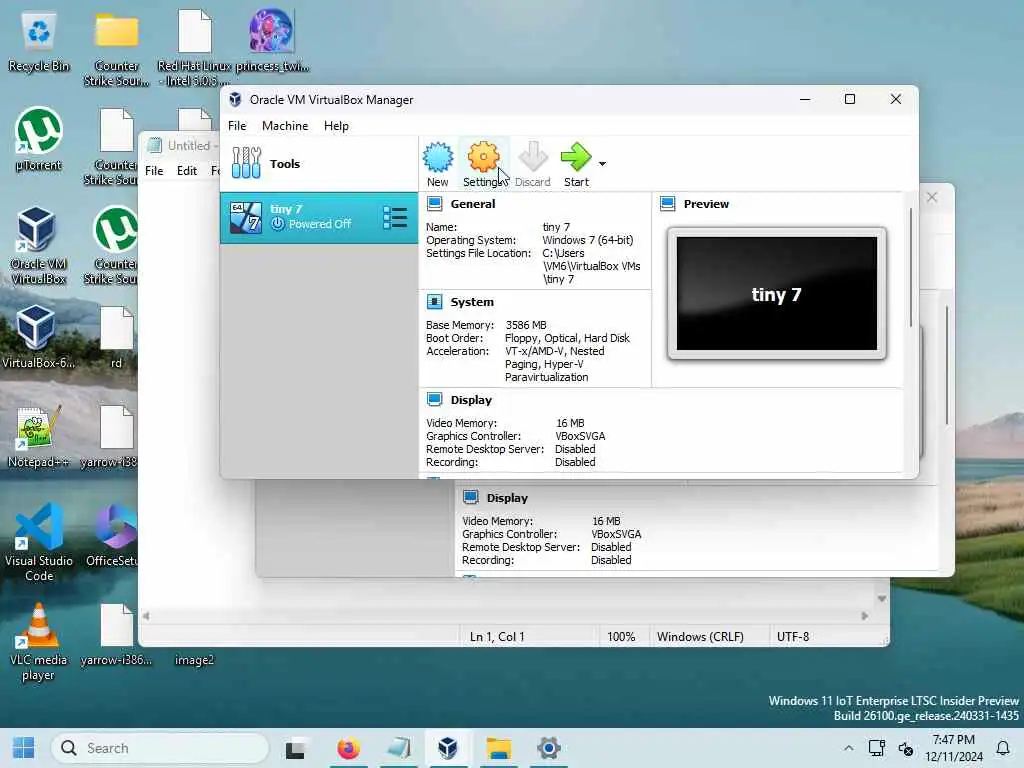1024x768 pixels.
Task: Open Settings gear in VirtualBox toolbar
Action: coord(483,165)
